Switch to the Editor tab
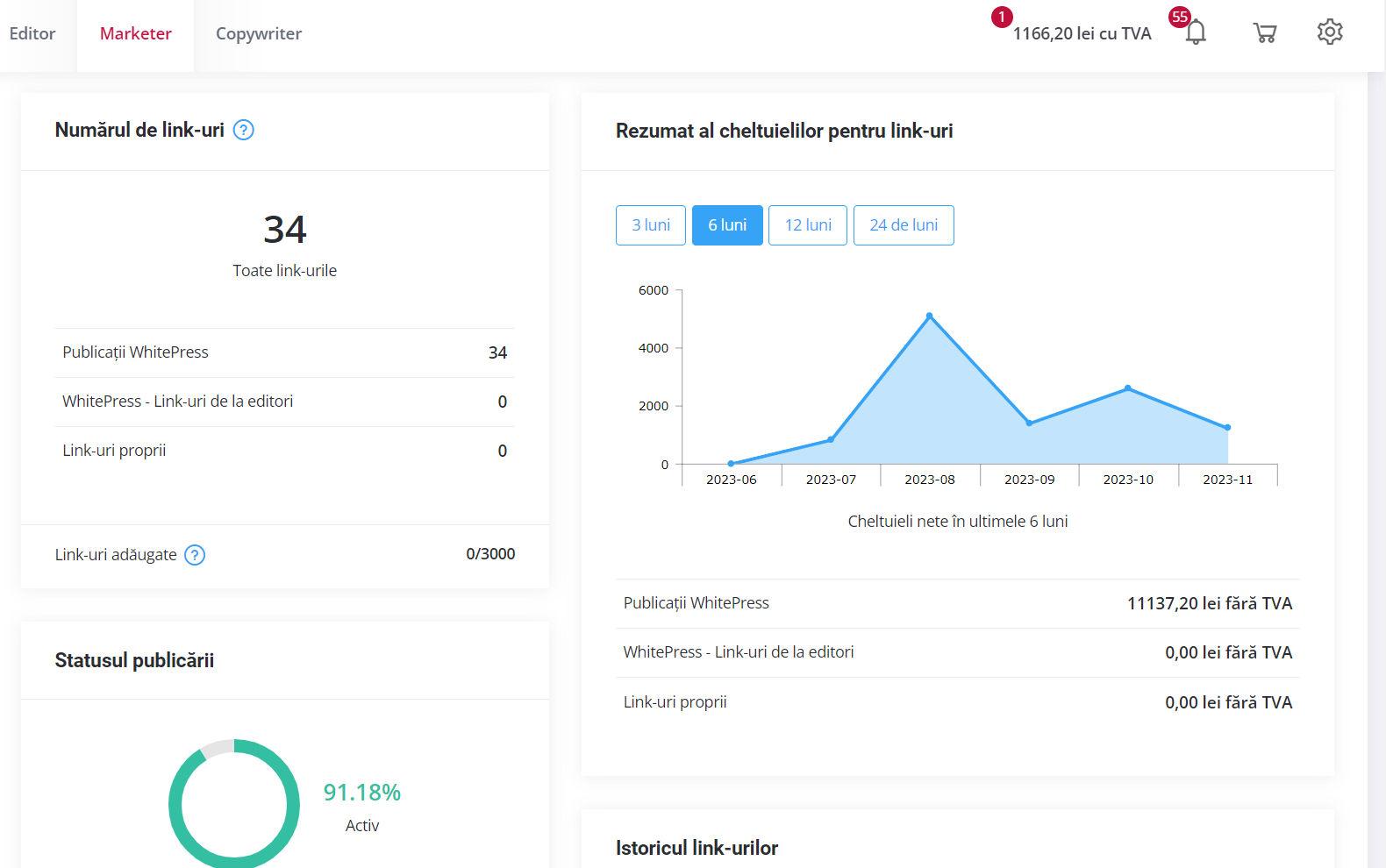 pyautogui.click(x=32, y=33)
